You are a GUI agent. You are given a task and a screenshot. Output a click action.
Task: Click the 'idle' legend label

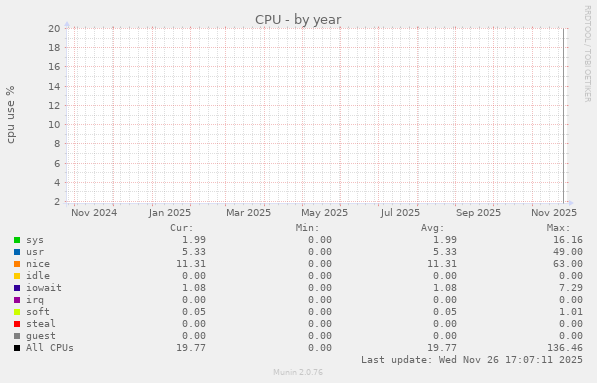click(x=38, y=276)
